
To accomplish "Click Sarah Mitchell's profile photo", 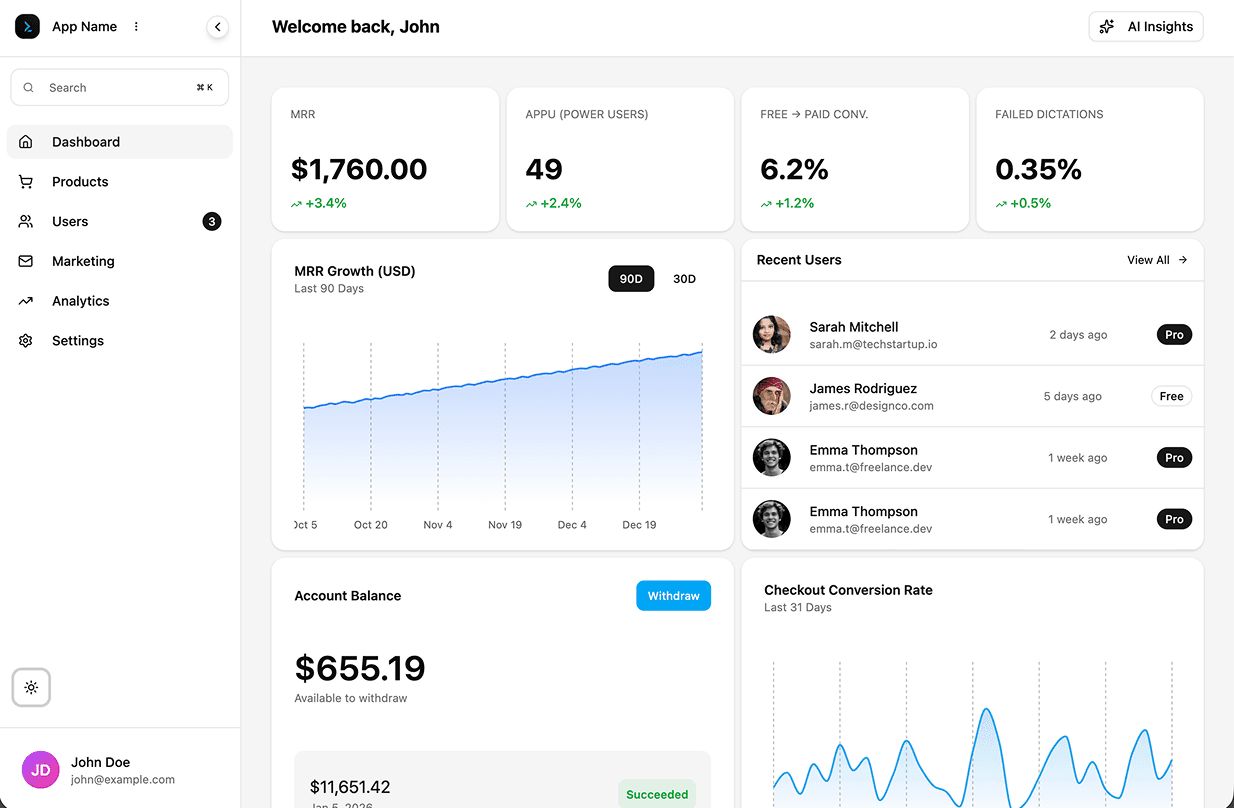I will click(x=771, y=334).
